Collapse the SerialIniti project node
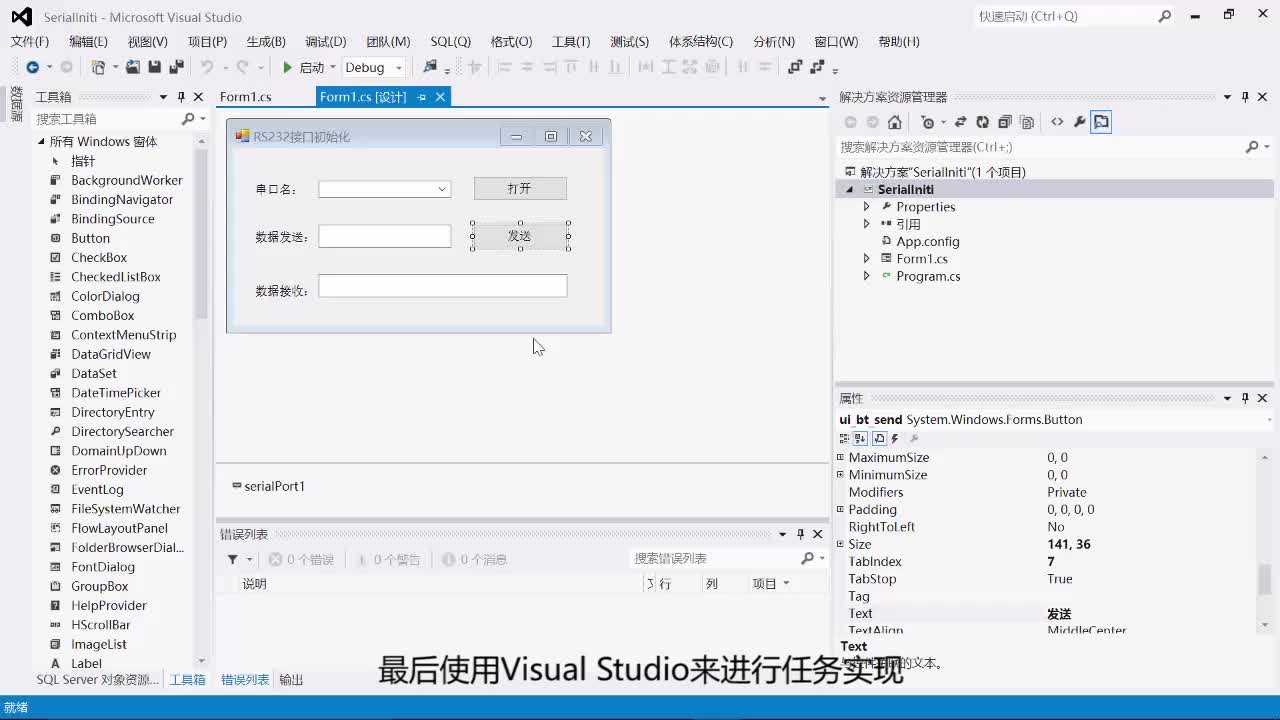This screenshot has height=720, width=1280. coord(849,190)
